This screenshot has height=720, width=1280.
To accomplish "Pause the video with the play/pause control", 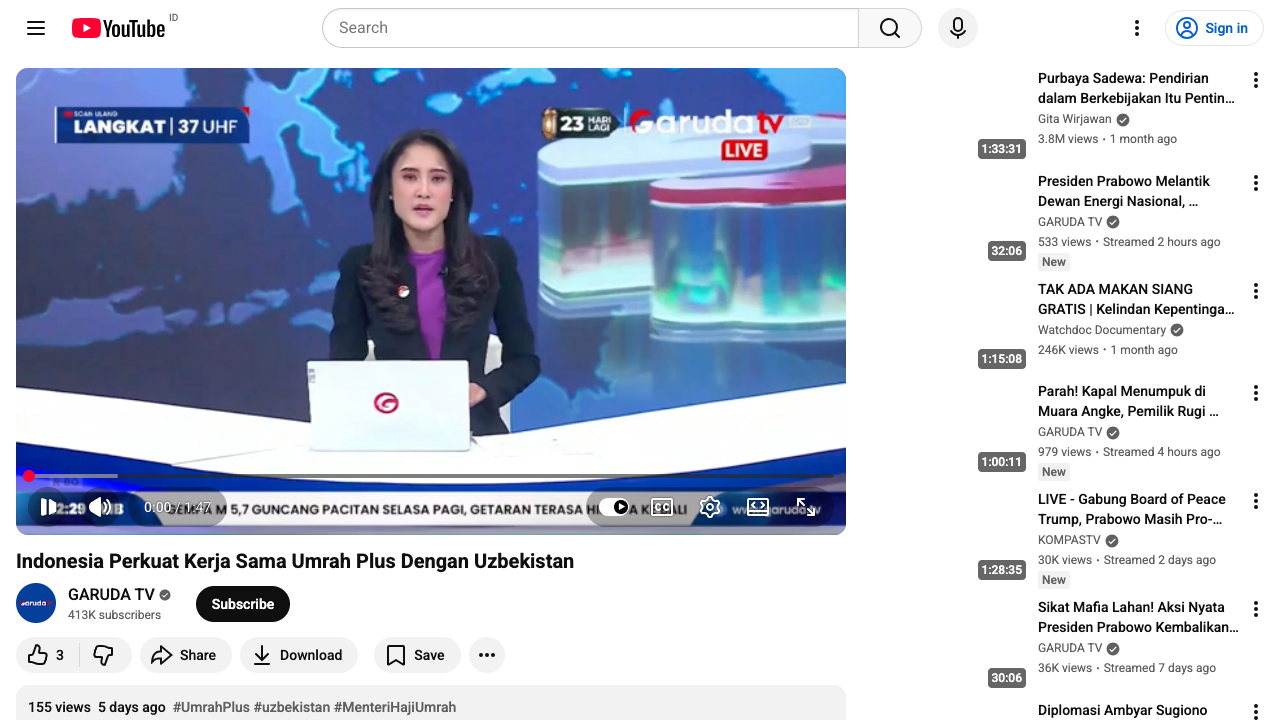I will tap(48, 507).
